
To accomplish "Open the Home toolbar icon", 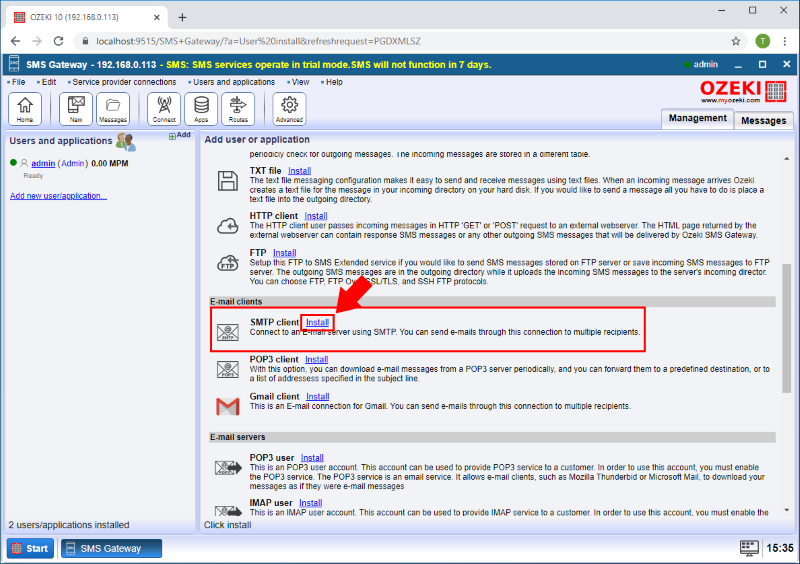I will click(24, 109).
